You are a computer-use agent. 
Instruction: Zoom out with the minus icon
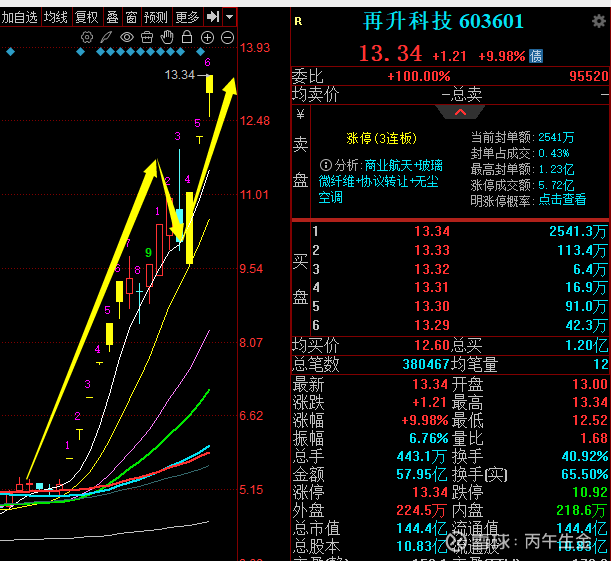[x=227, y=37]
